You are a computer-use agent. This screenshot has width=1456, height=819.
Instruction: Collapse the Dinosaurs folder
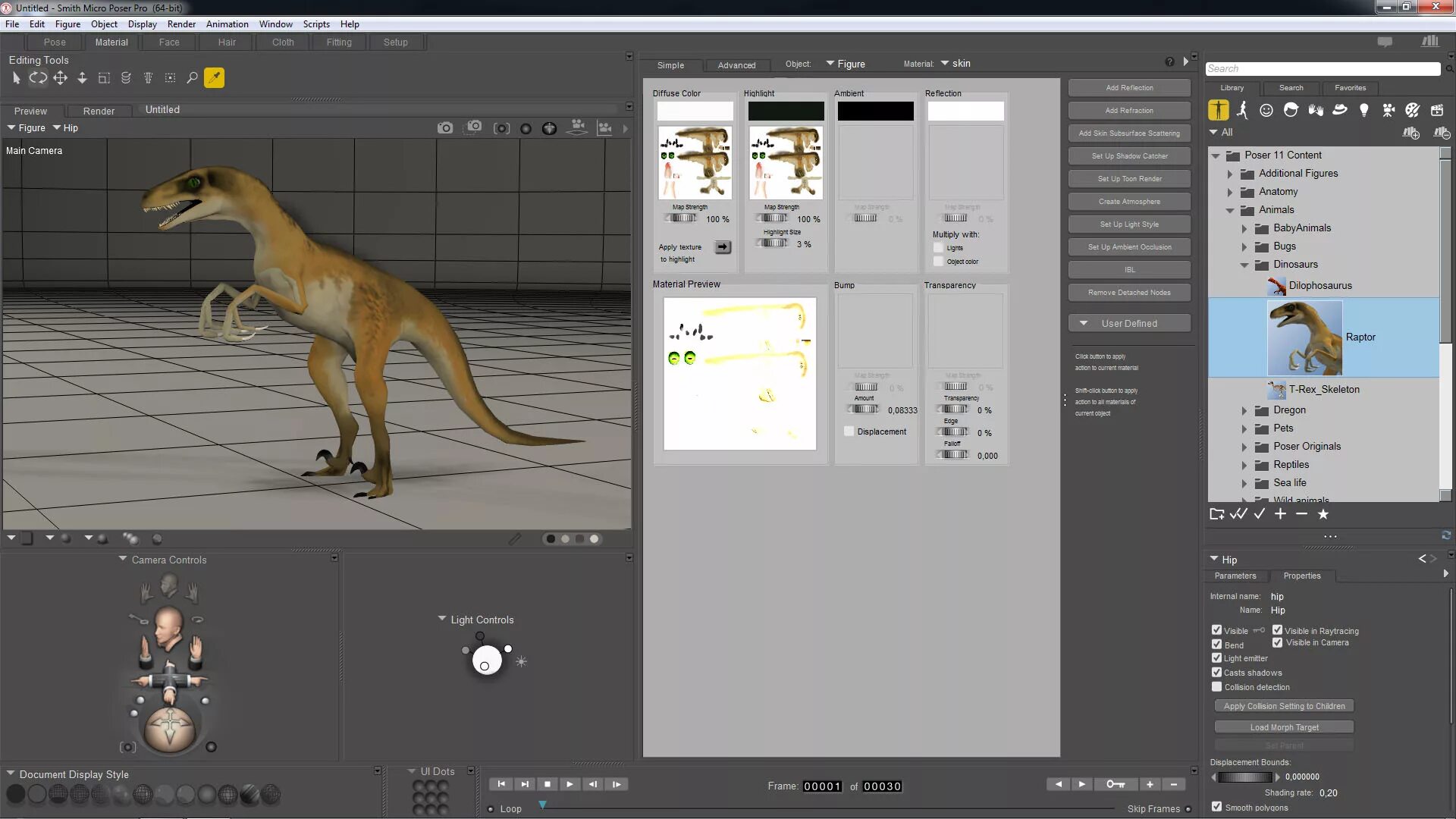(1244, 265)
